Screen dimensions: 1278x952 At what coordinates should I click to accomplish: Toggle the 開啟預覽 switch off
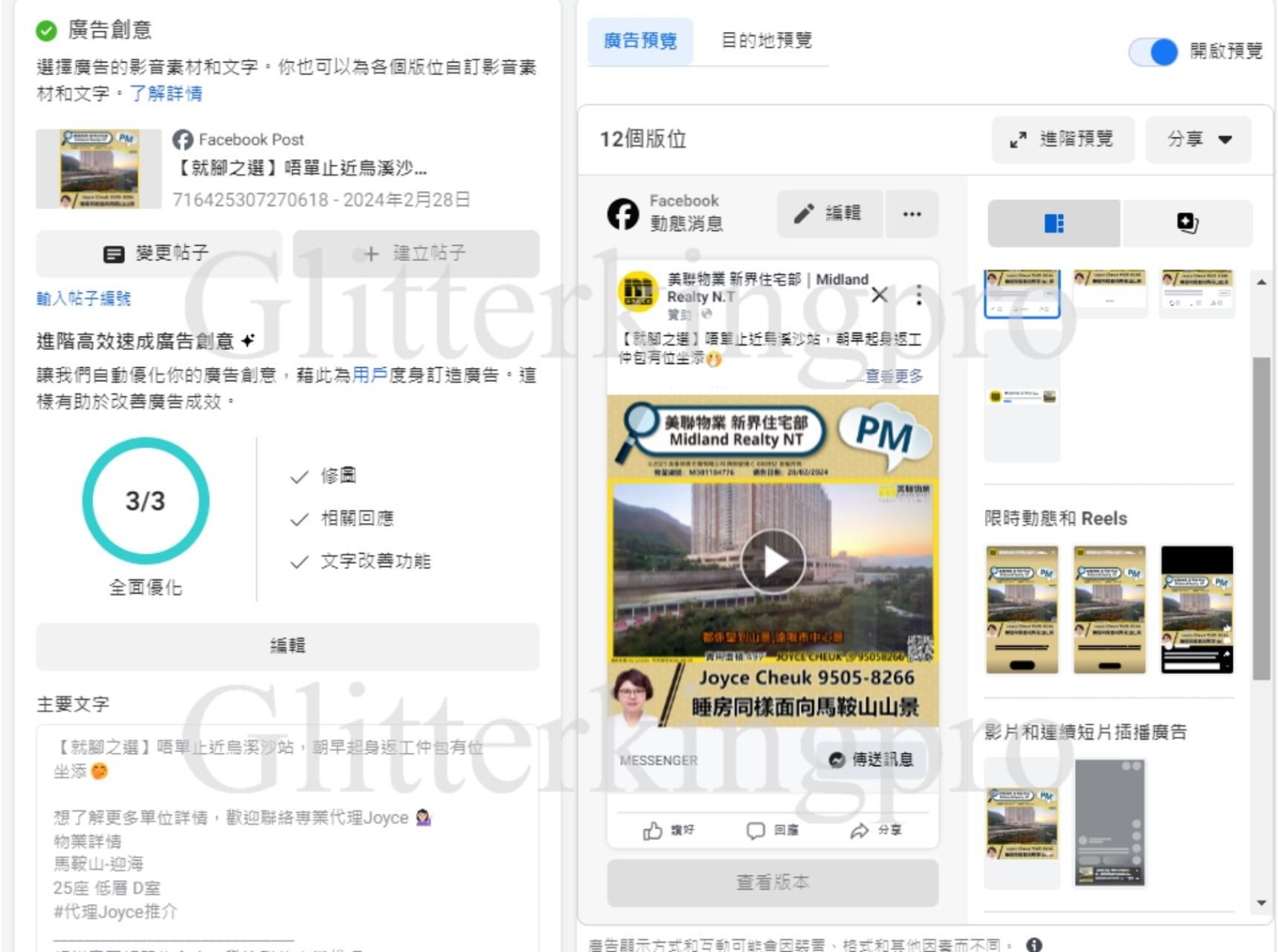tap(1153, 51)
